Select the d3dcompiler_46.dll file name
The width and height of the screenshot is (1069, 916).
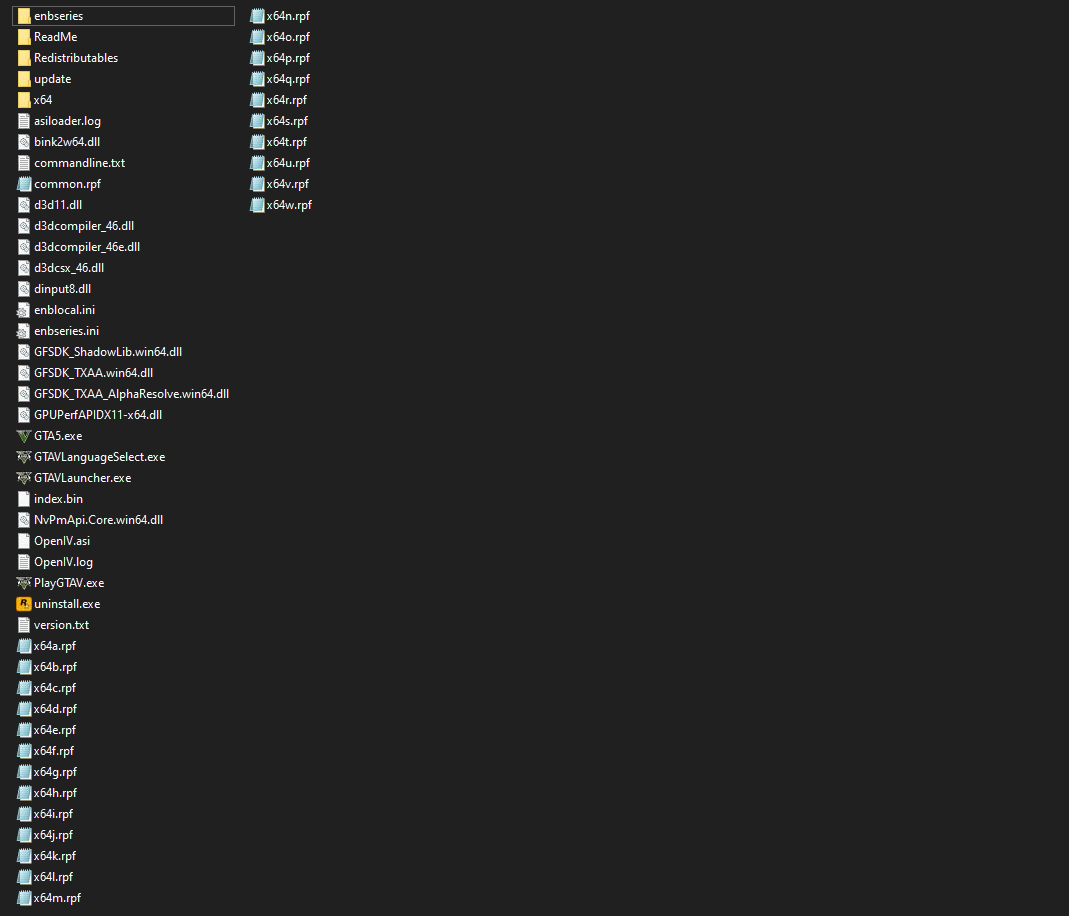[x=84, y=226]
